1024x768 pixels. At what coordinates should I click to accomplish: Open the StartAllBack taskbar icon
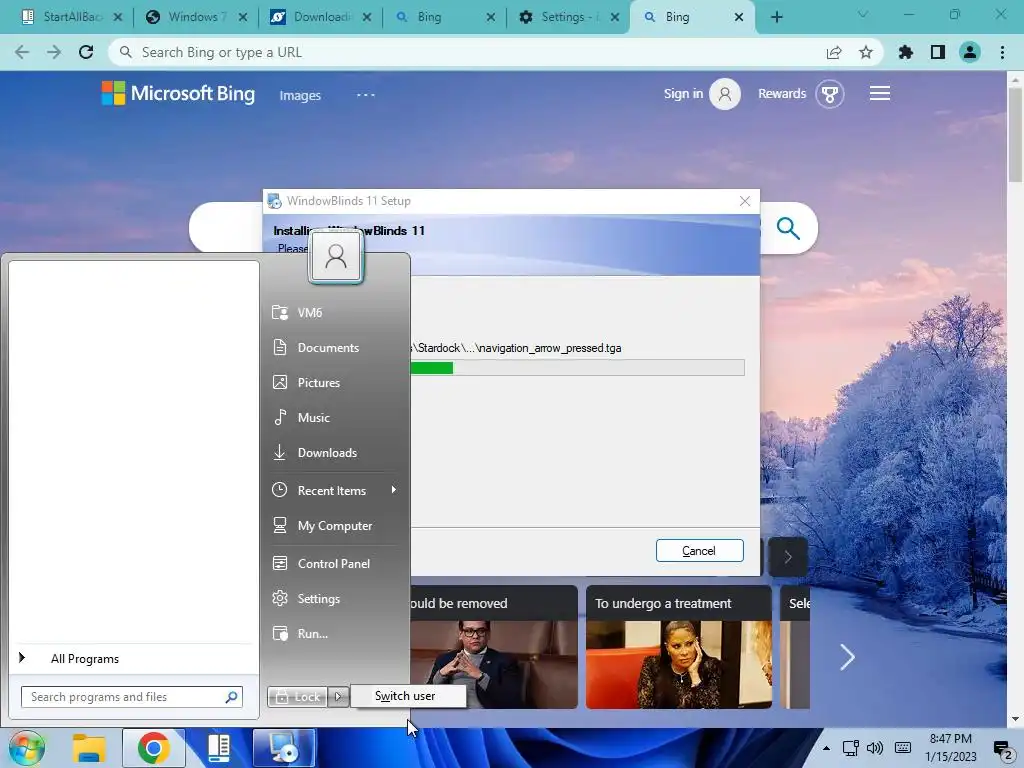pyautogui.click(x=219, y=748)
